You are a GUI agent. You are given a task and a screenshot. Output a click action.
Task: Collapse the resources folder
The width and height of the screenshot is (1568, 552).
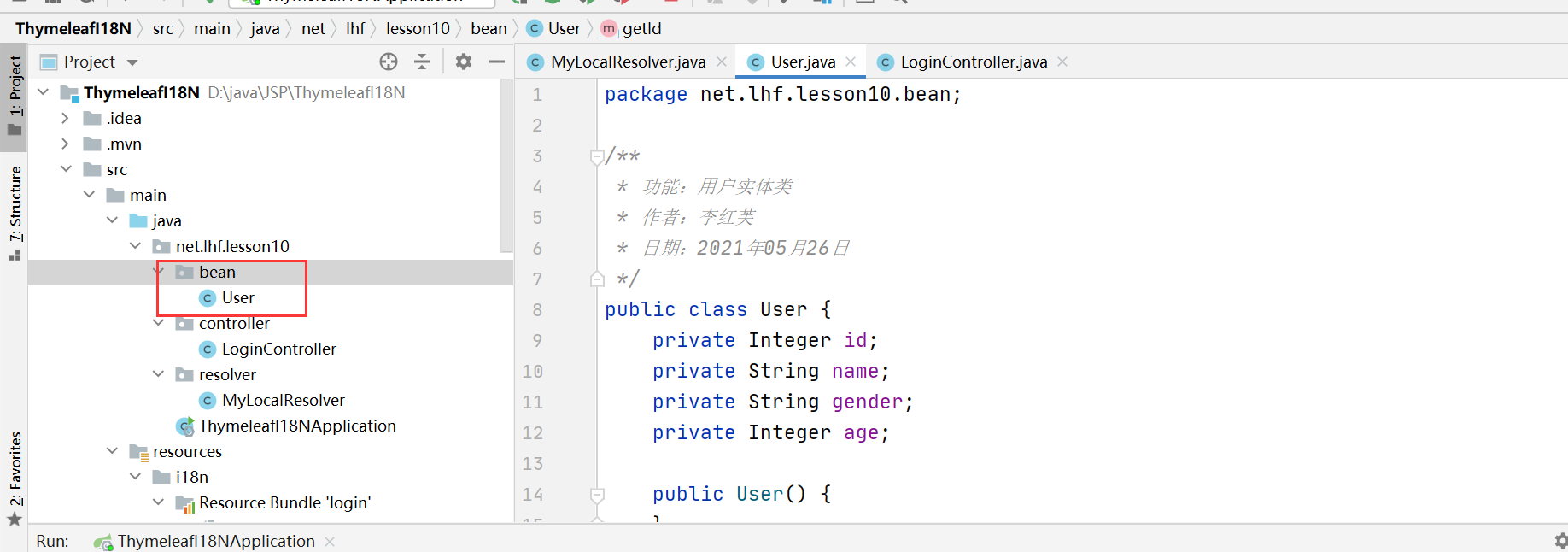(112, 450)
